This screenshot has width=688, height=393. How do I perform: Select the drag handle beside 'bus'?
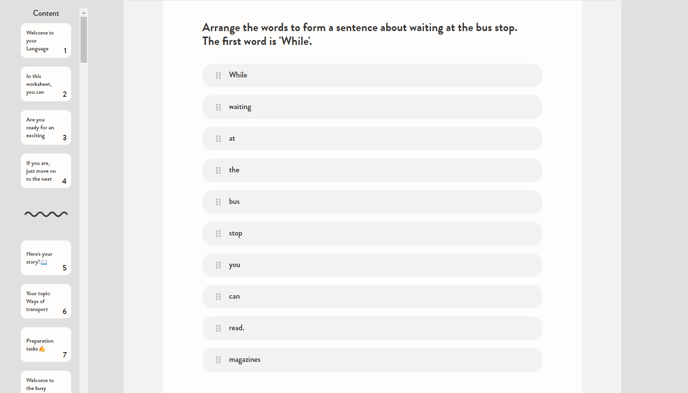[x=218, y=202]
